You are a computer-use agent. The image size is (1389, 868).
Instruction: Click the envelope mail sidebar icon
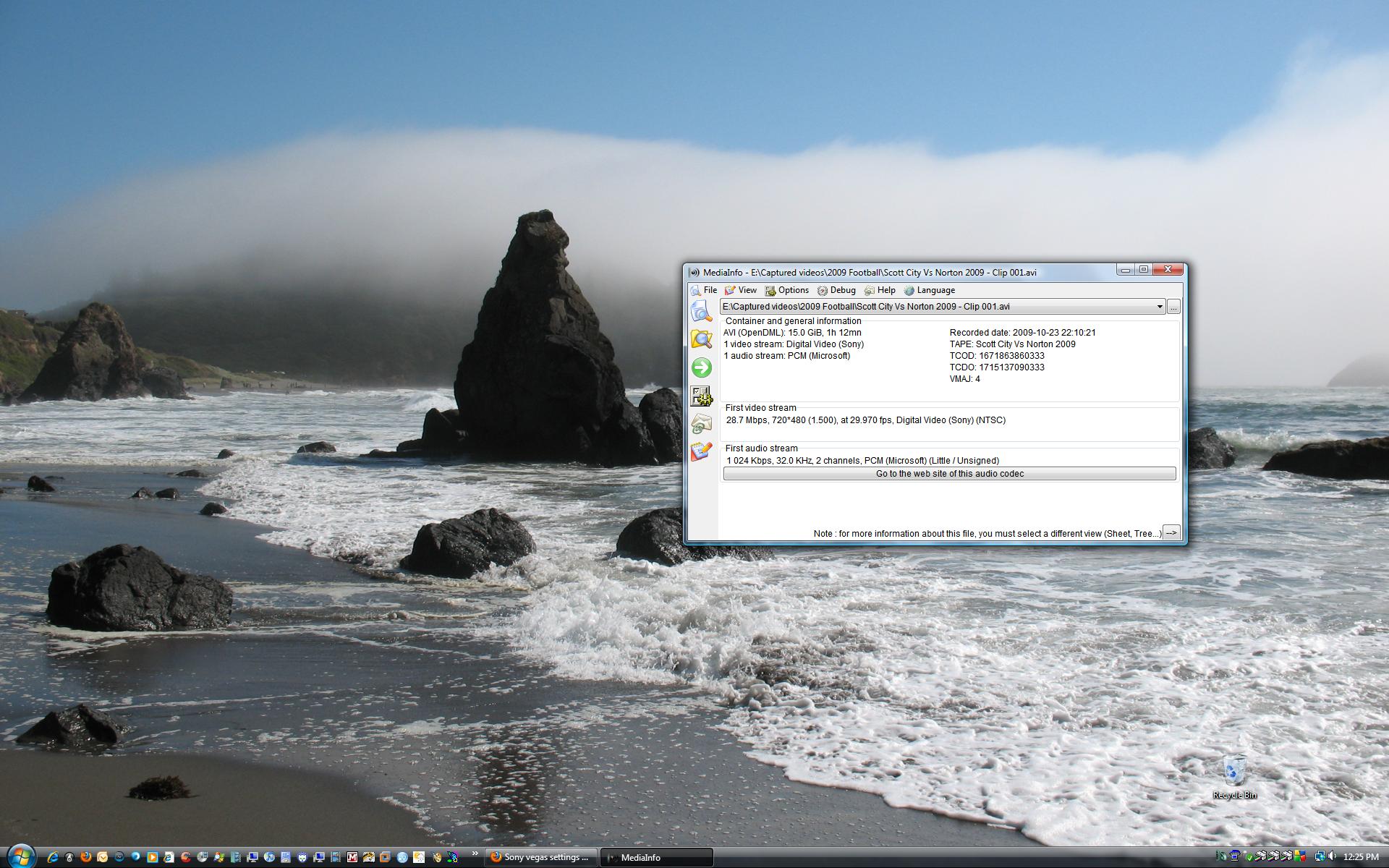[701, 424]
